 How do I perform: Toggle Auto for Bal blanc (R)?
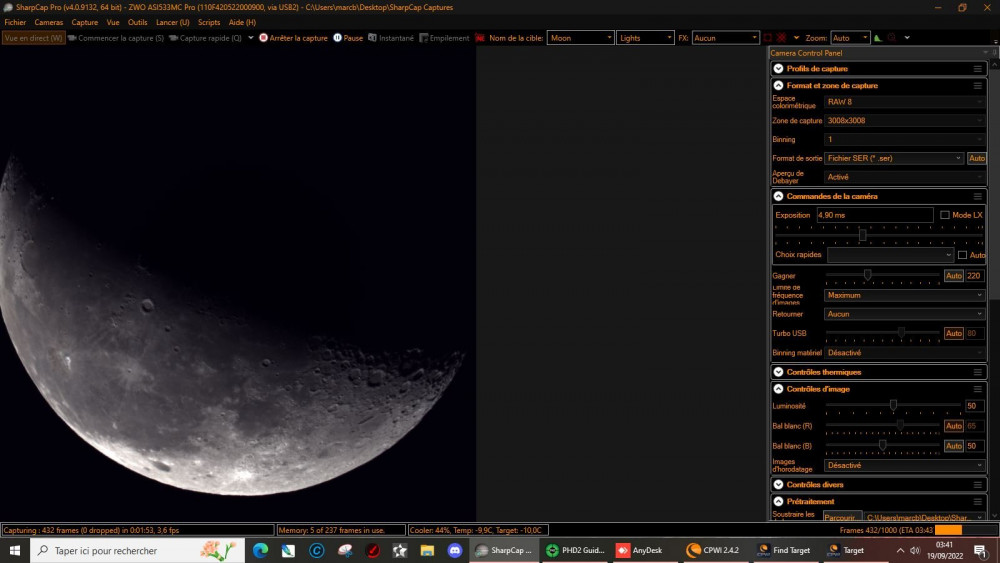point(953,426)
